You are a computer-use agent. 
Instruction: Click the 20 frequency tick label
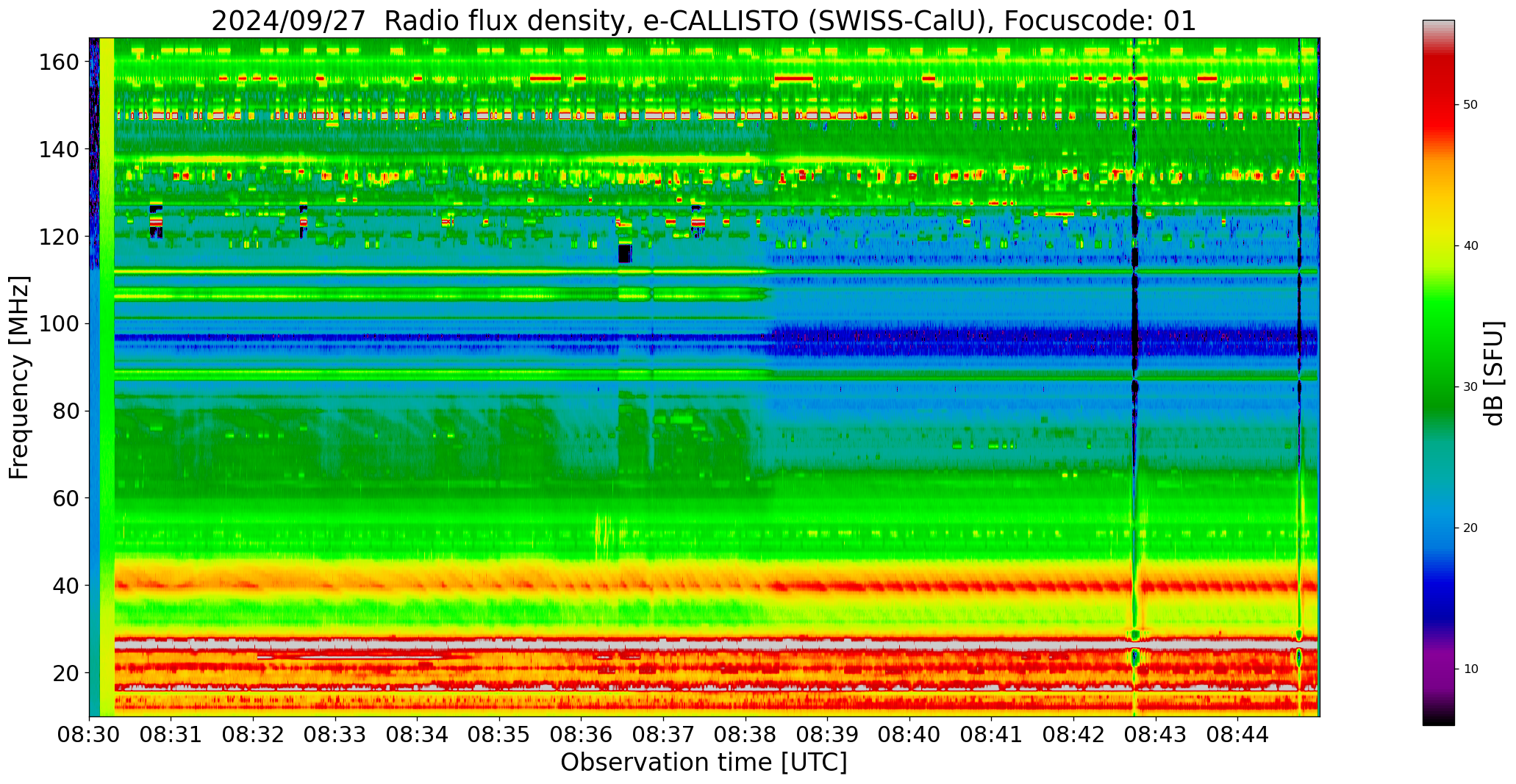click(x=66, y=673)
